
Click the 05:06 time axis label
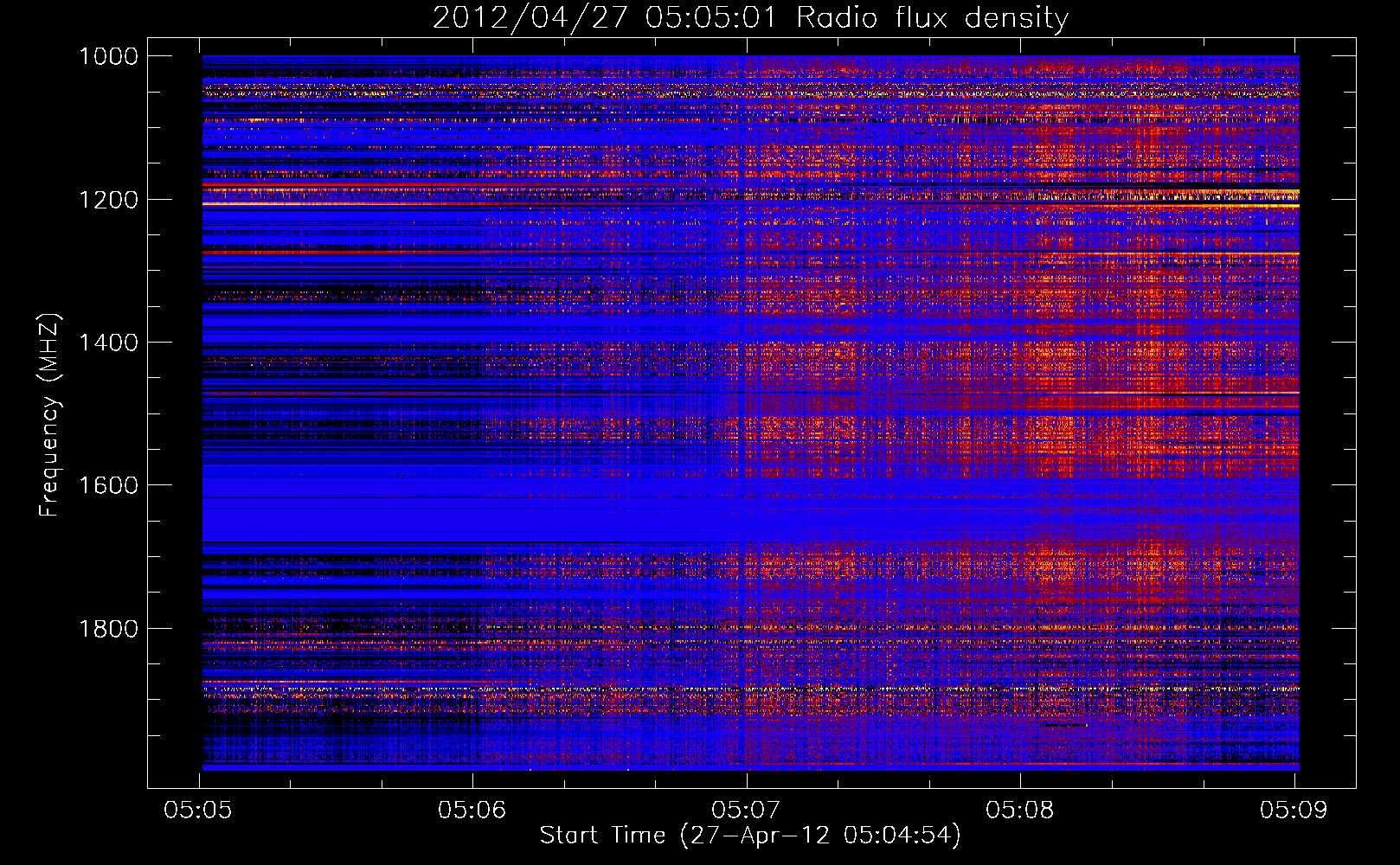[x=472, y=810]
